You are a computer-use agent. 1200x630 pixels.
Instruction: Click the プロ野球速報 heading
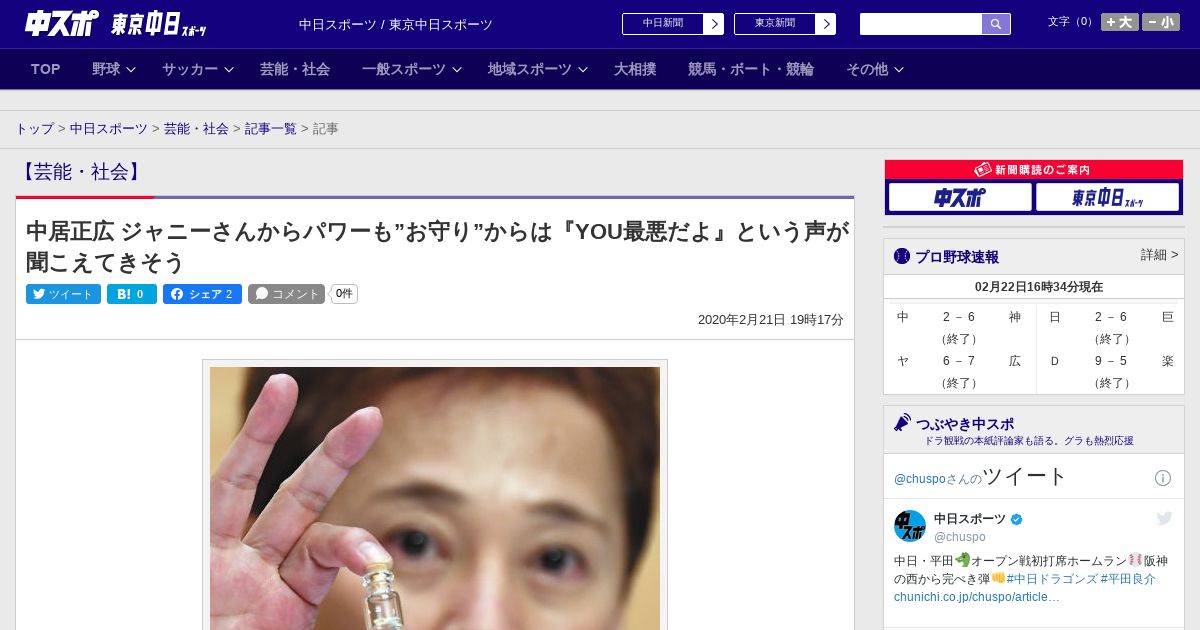[957, 257]
